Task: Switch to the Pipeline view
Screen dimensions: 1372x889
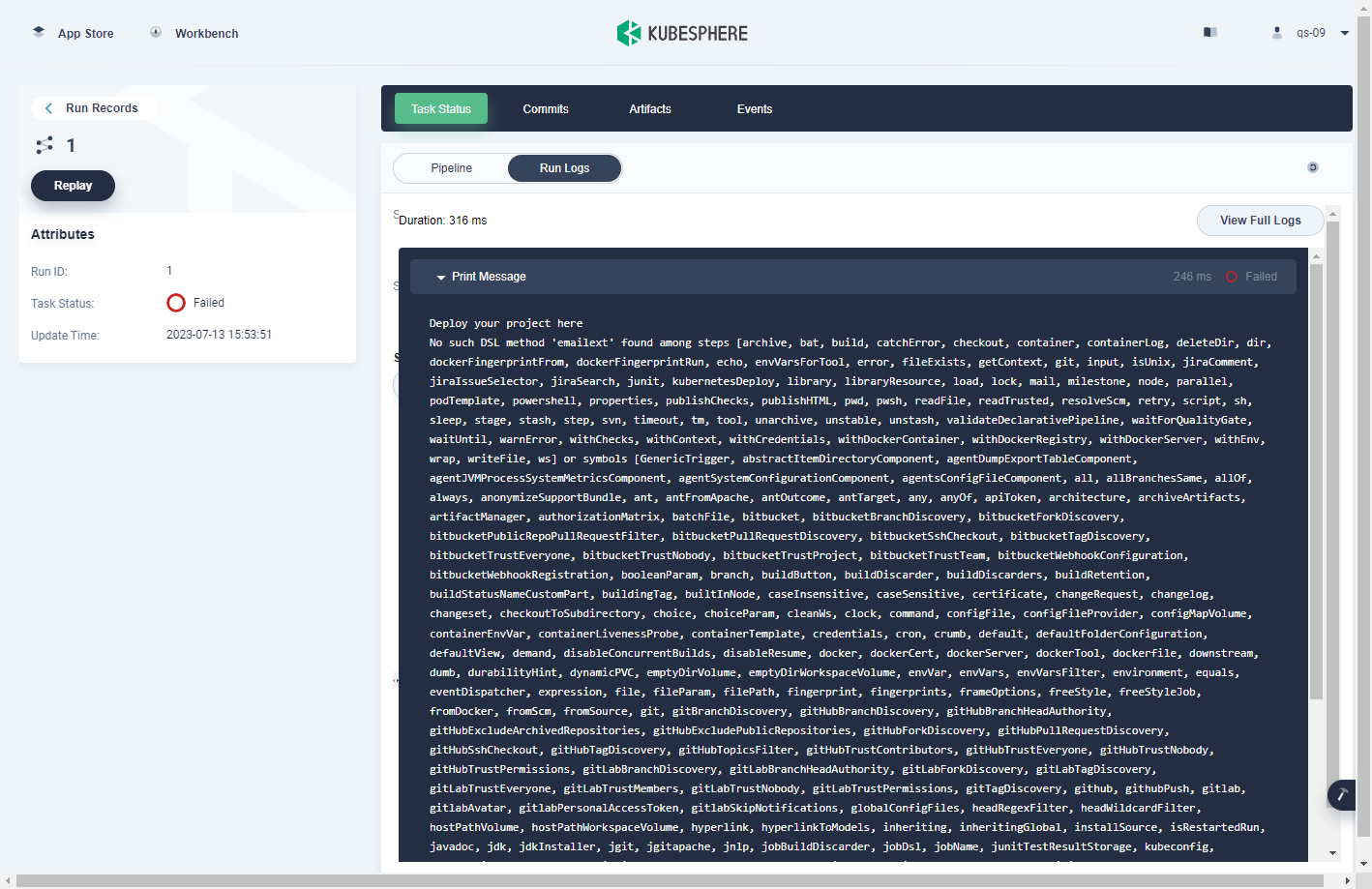Action: click(450, 167)
